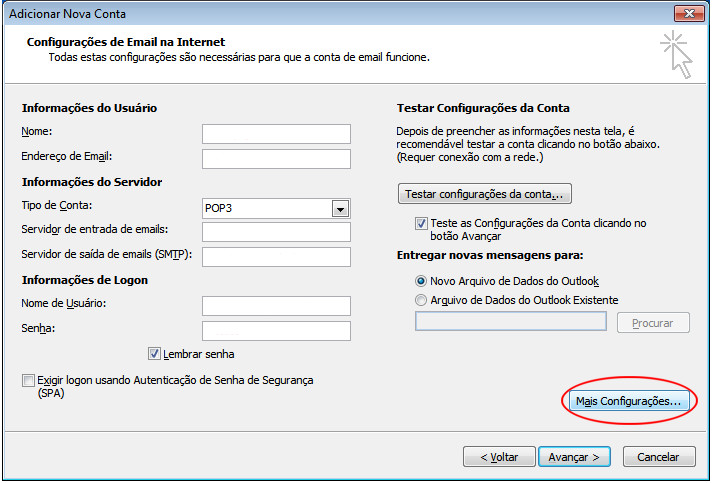715x483 pixels.
Task: Toggle the Lembrar senha checkbox
Action: pos(154,354)
